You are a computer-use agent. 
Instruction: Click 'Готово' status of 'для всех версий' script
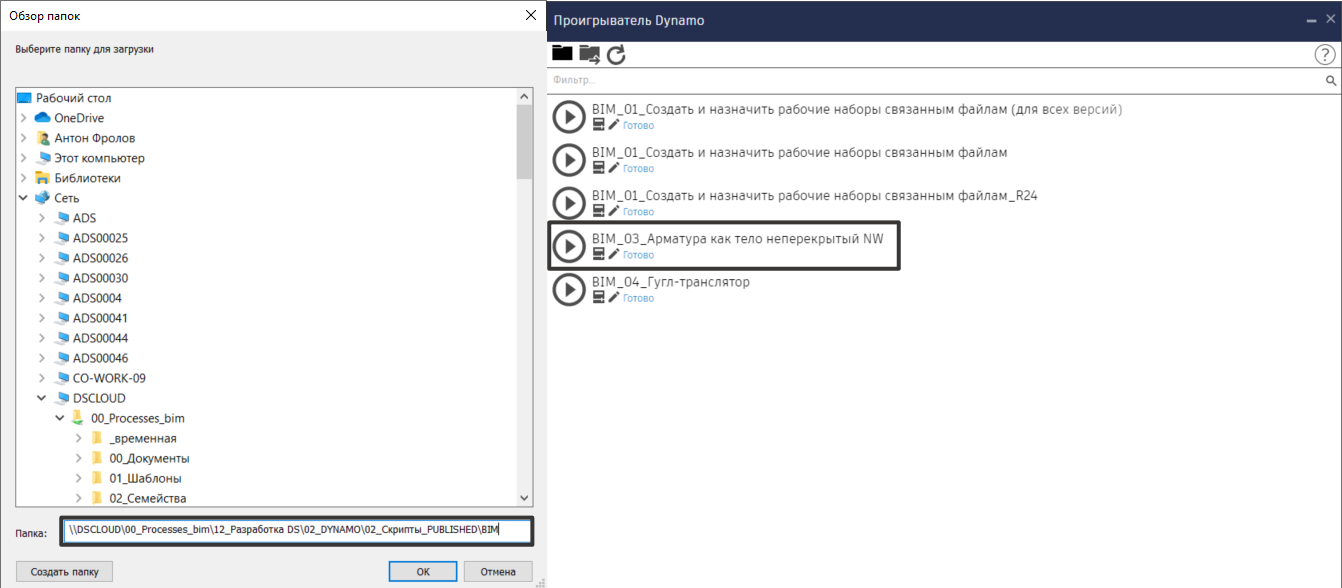click(638, 126)
